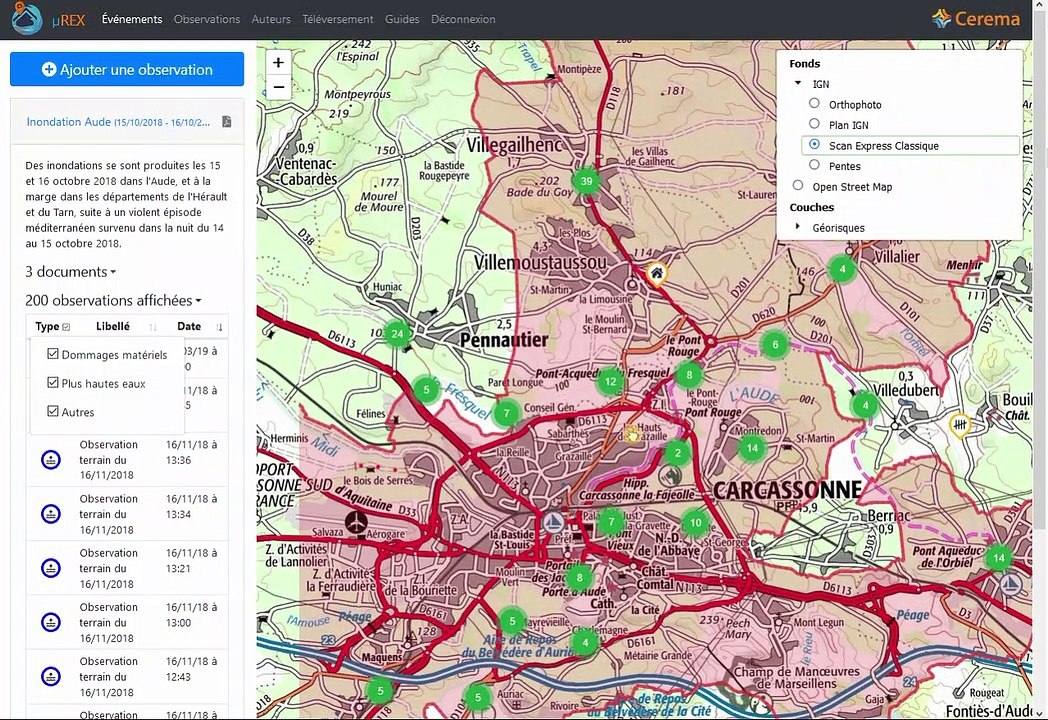
Task: Toggle the Type column filter checkbox icon
Action: point(66,327)
